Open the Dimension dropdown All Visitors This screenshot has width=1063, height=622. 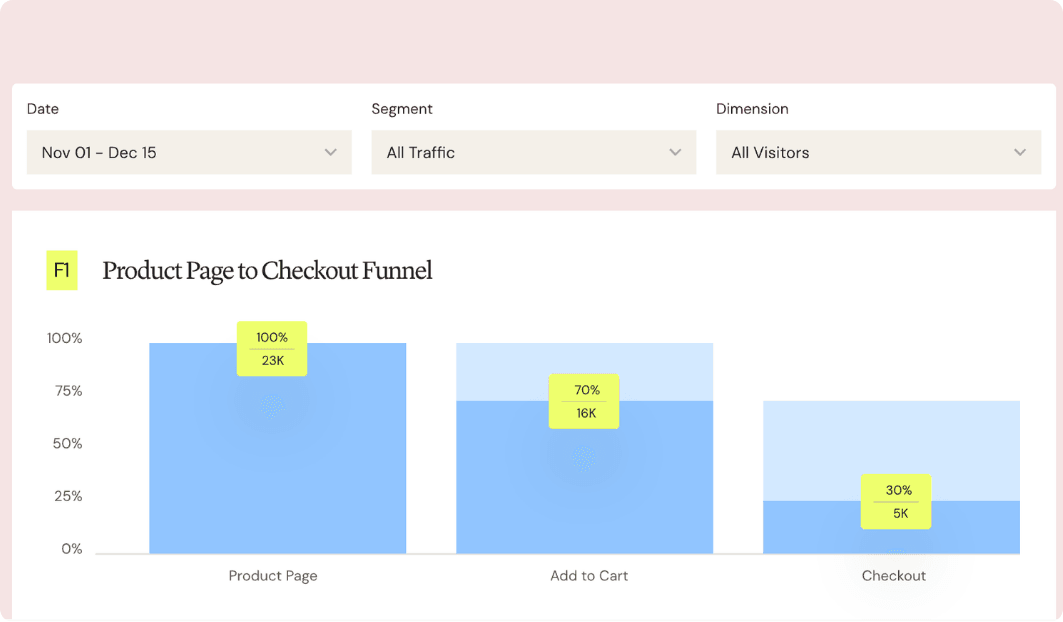tap(879, 153)
